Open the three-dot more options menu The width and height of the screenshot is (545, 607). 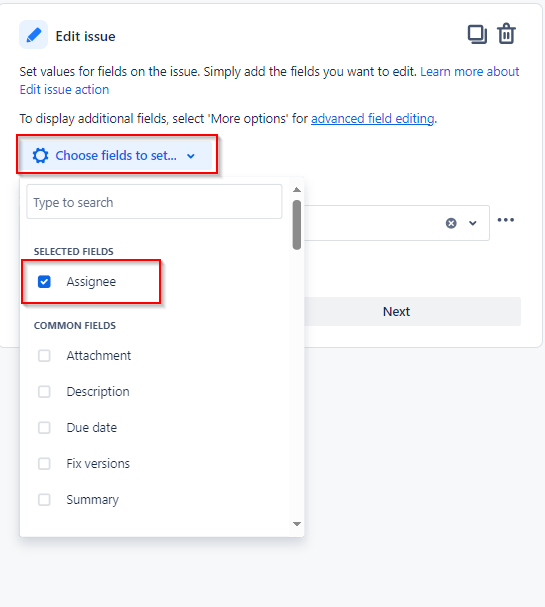[x=506, y=220]
